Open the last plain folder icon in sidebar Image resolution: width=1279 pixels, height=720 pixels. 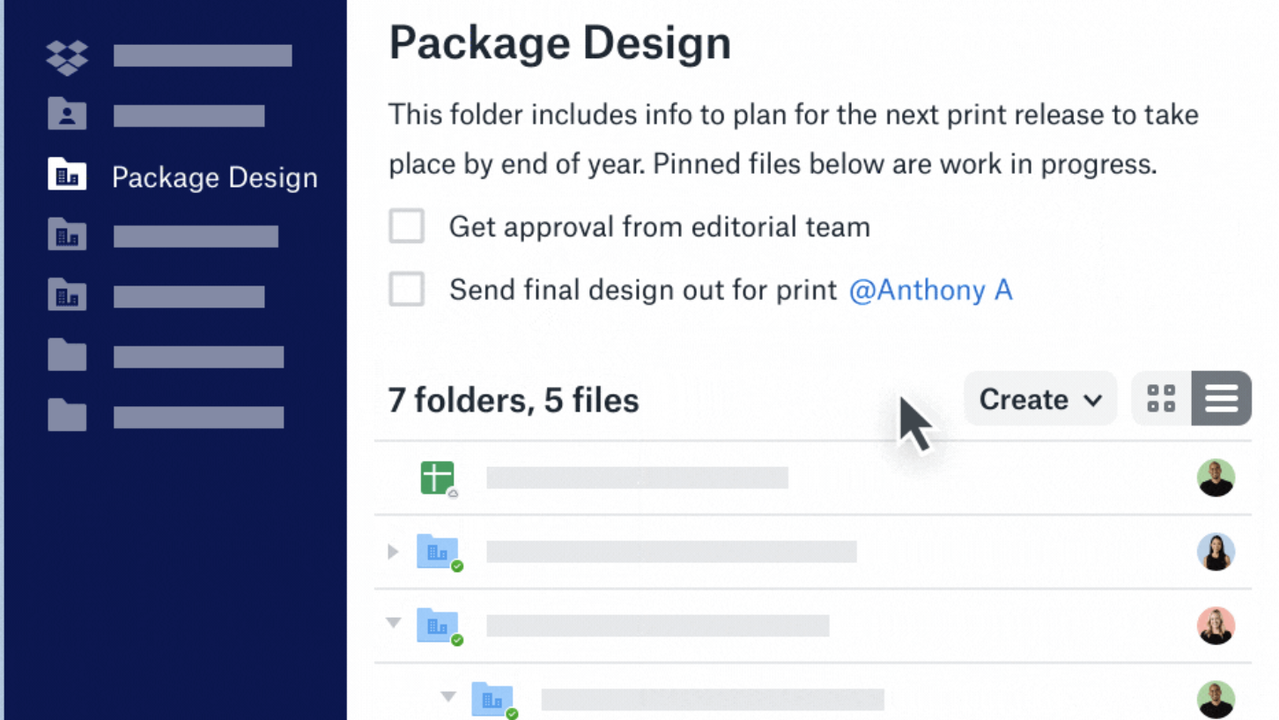coord(67,416)
